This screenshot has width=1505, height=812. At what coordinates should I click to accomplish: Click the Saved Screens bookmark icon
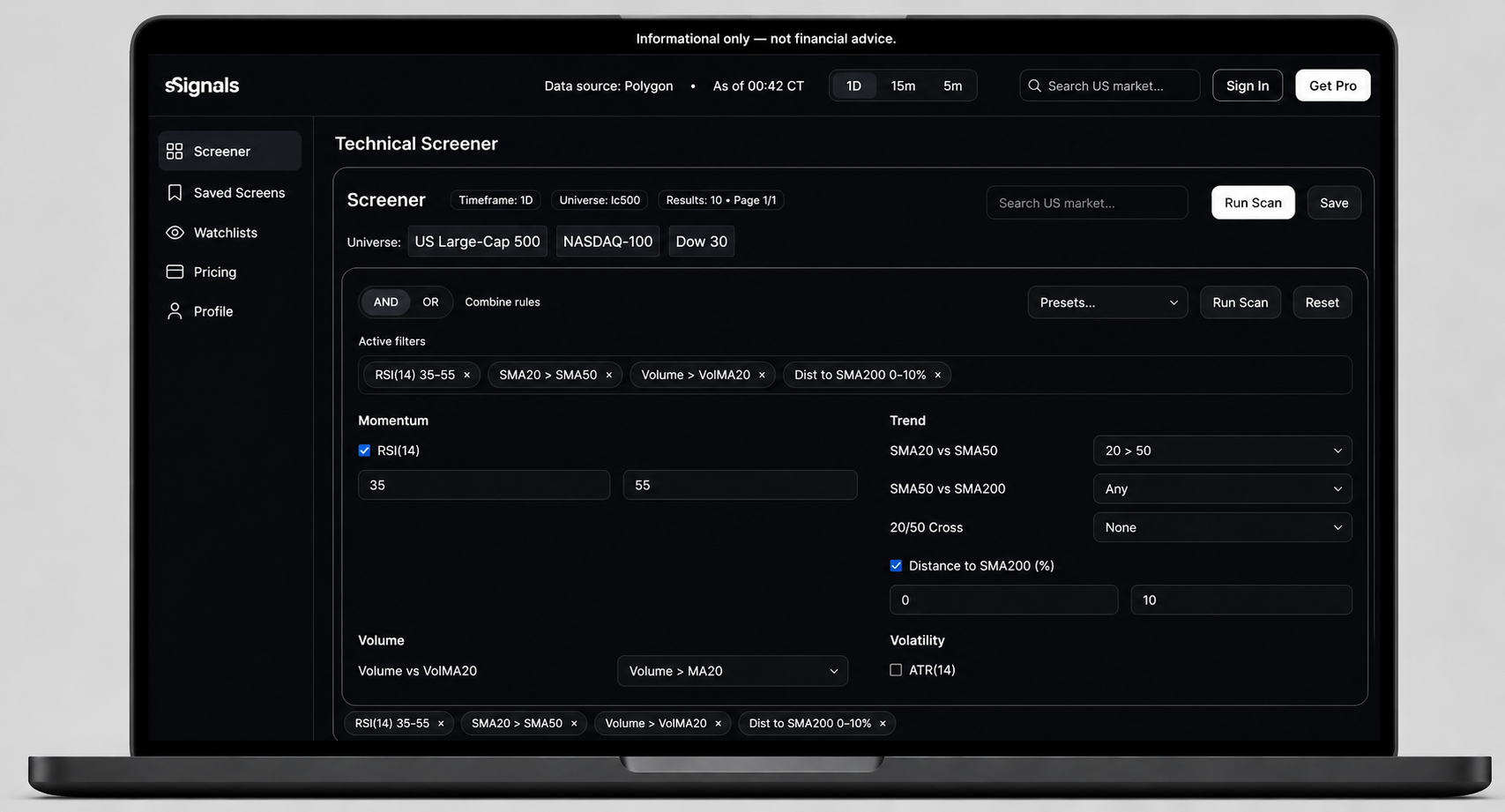175,192
